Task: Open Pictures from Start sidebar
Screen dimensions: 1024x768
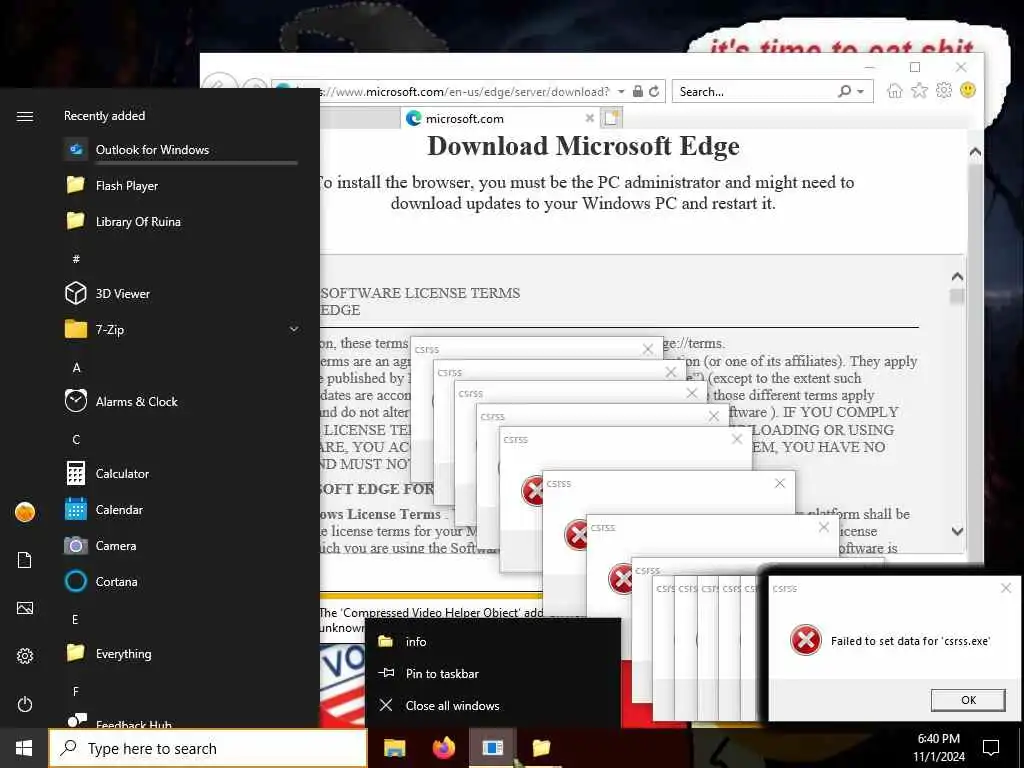Action: click(25, 608)
